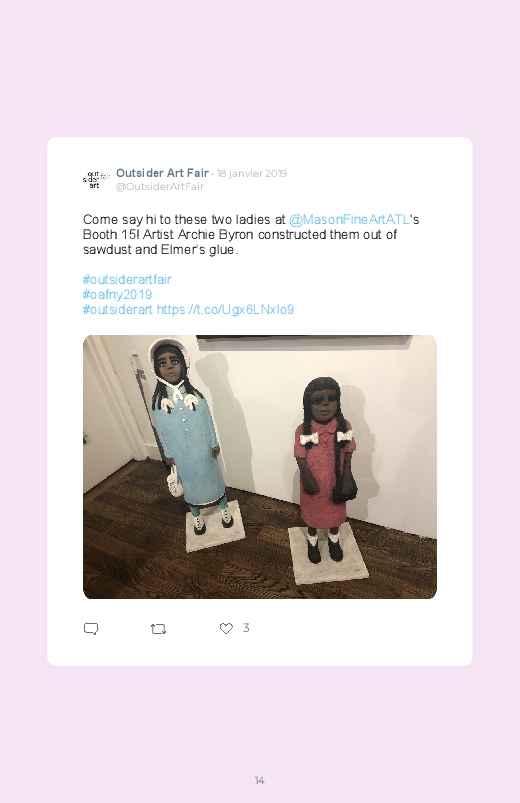Click the like count number 3

pyautogui.click(x=246, y=628)
